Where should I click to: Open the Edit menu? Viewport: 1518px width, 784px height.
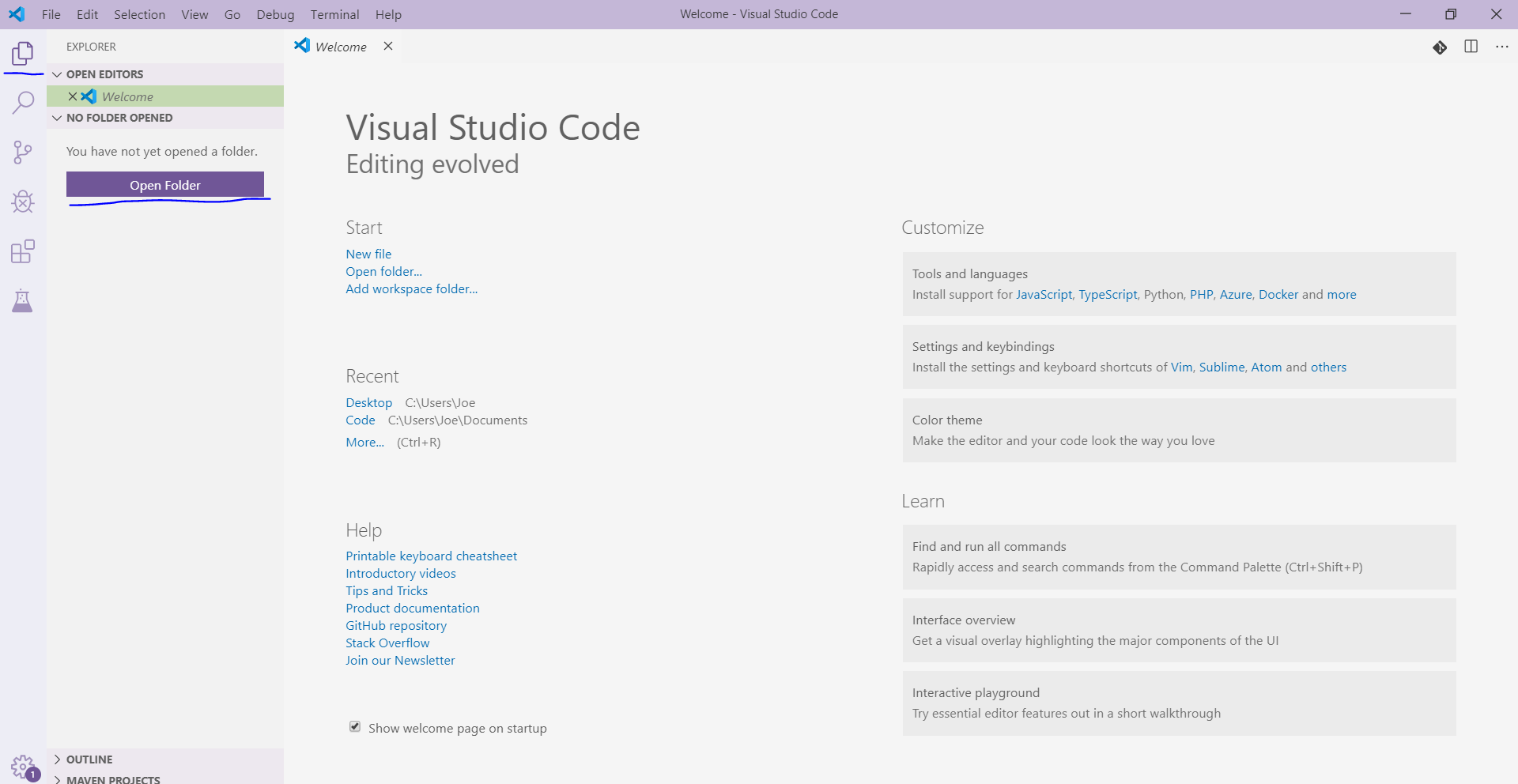88,14
